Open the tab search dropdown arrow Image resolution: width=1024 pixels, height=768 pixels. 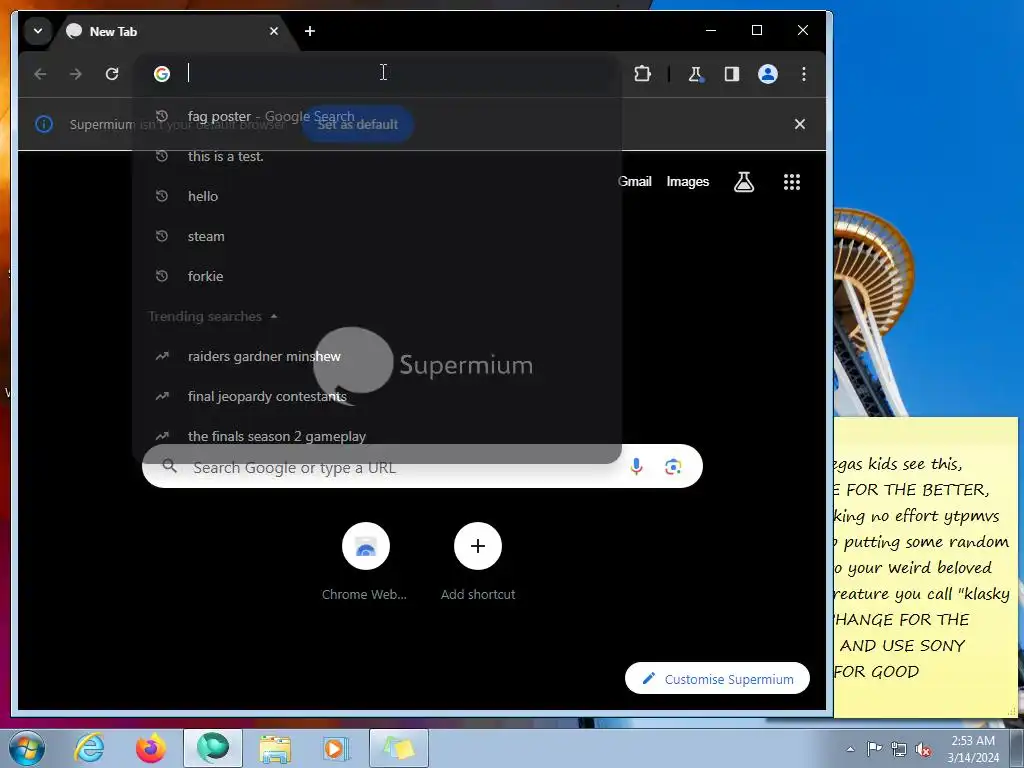pos(38,31)
